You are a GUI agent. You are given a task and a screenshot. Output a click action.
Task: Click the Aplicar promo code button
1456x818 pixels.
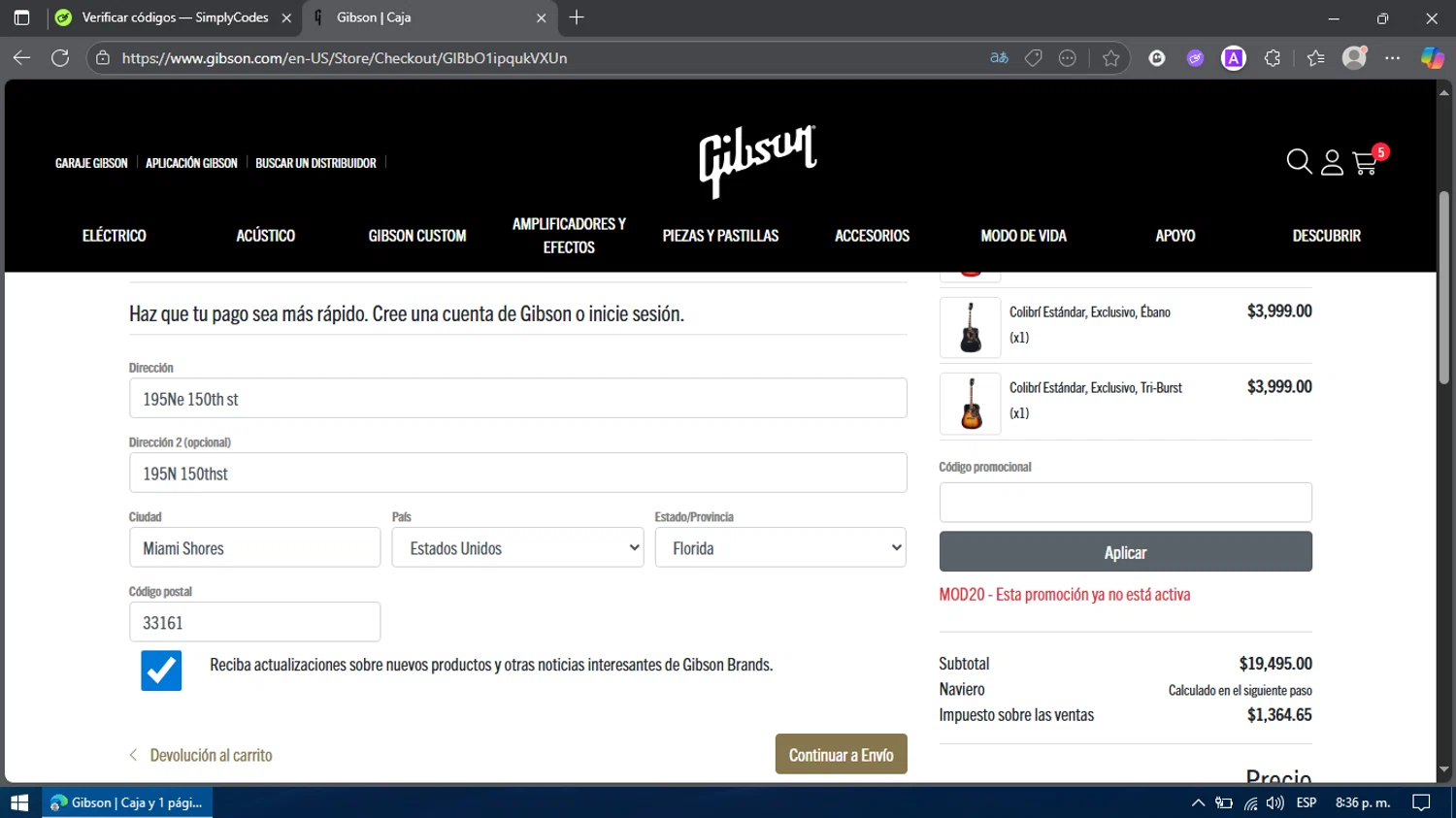coord(1125,551)
